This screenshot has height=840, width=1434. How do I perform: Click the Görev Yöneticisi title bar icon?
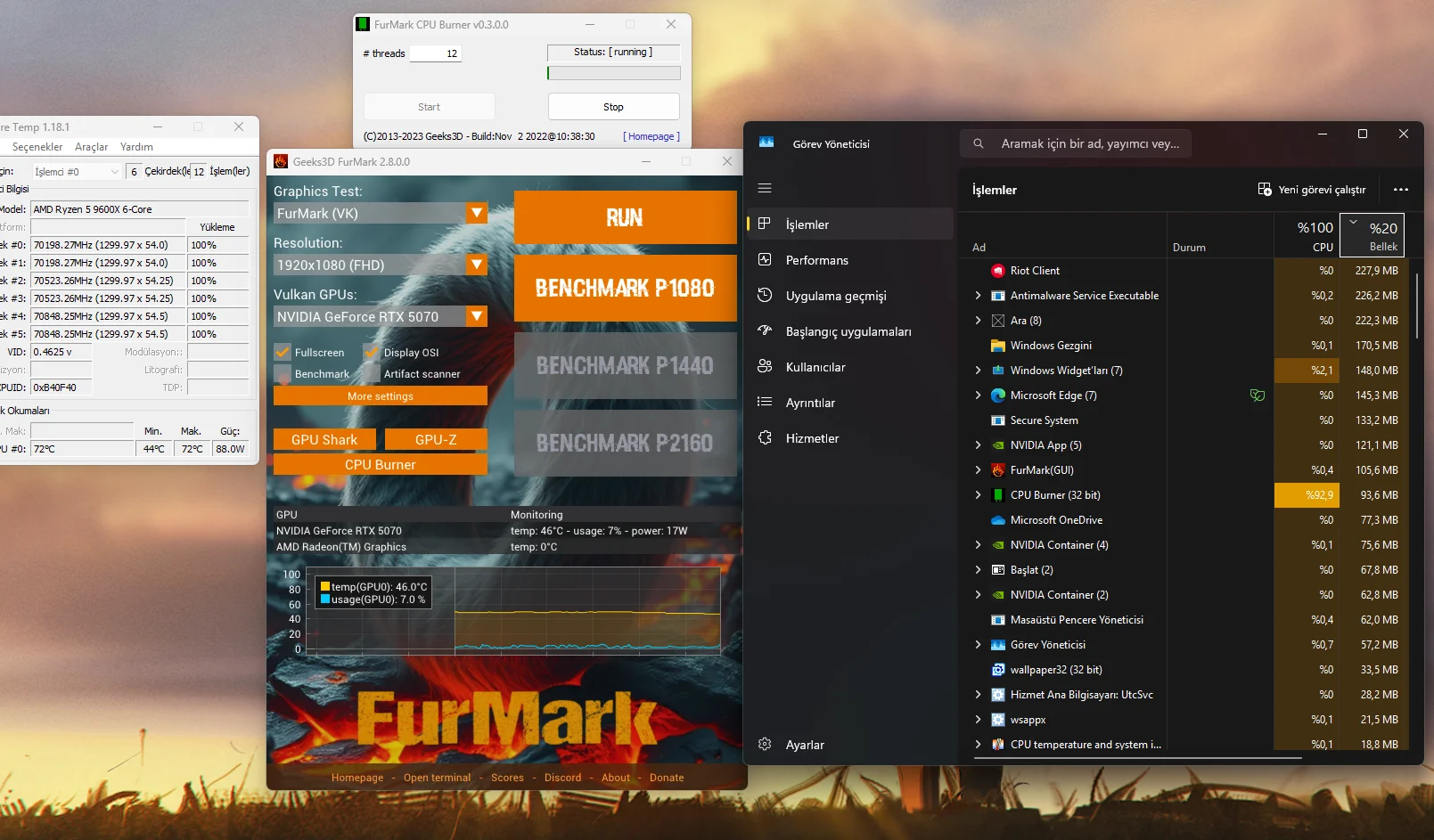[x=766, y=143]
